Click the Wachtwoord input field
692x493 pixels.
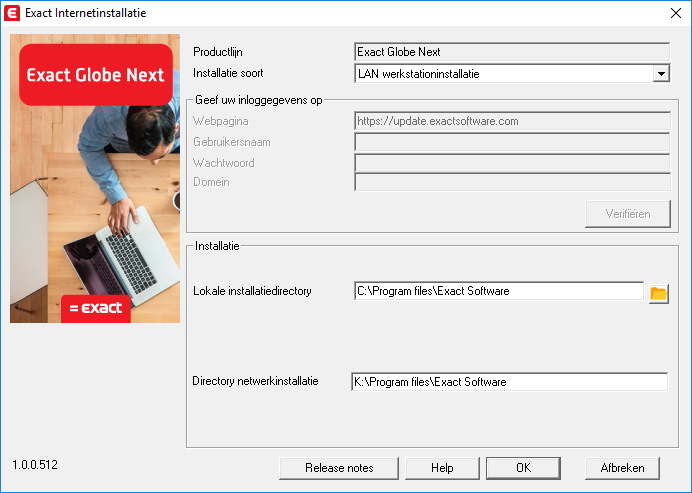[512, 163]
